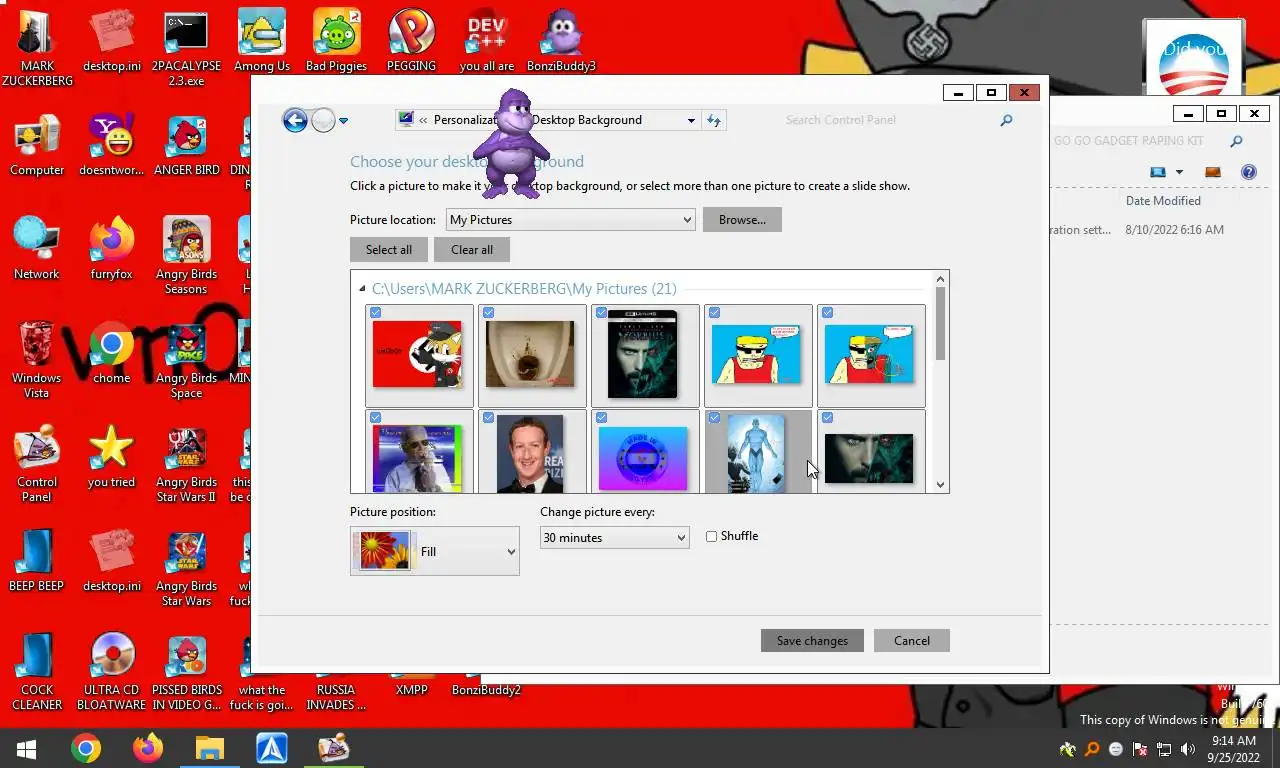Refresh the Control Panel address bar
The image size is (1280, 768).
(714, 120)
